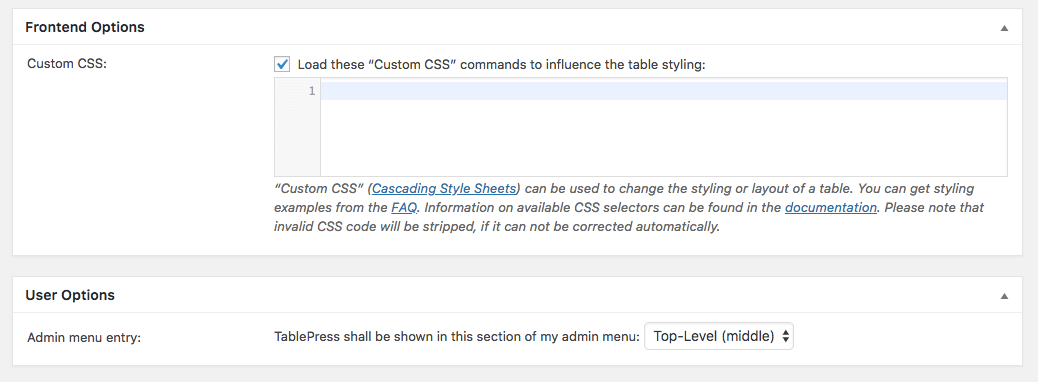Click the Frontend Options heading
Image resolution: width=1038 pixels, height=382 pixels.
click(x=85, y=27)
